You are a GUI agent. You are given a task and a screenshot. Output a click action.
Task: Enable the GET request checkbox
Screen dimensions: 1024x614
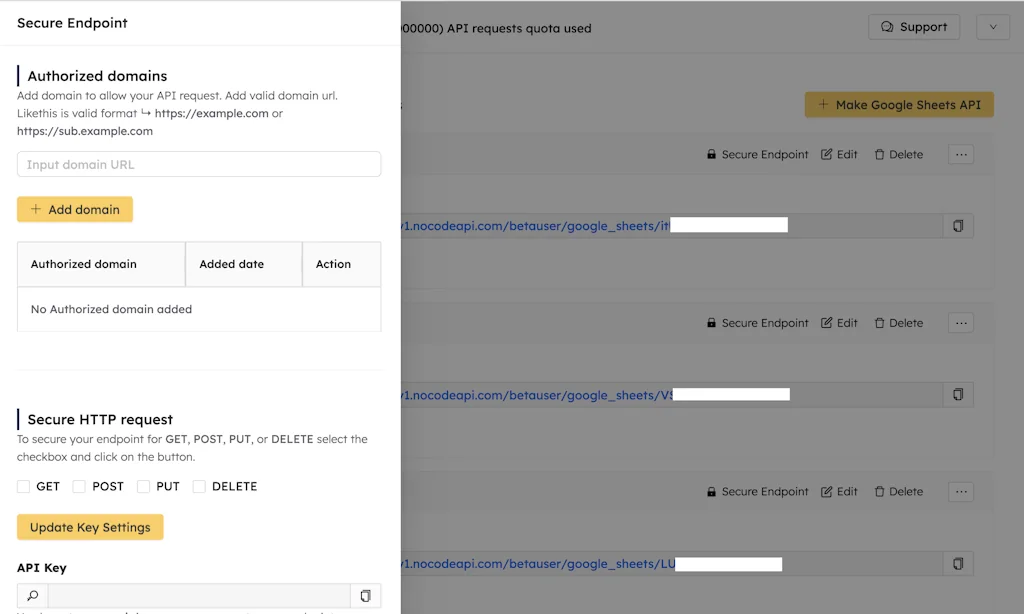pyautogui.click(x=24, y=486)
